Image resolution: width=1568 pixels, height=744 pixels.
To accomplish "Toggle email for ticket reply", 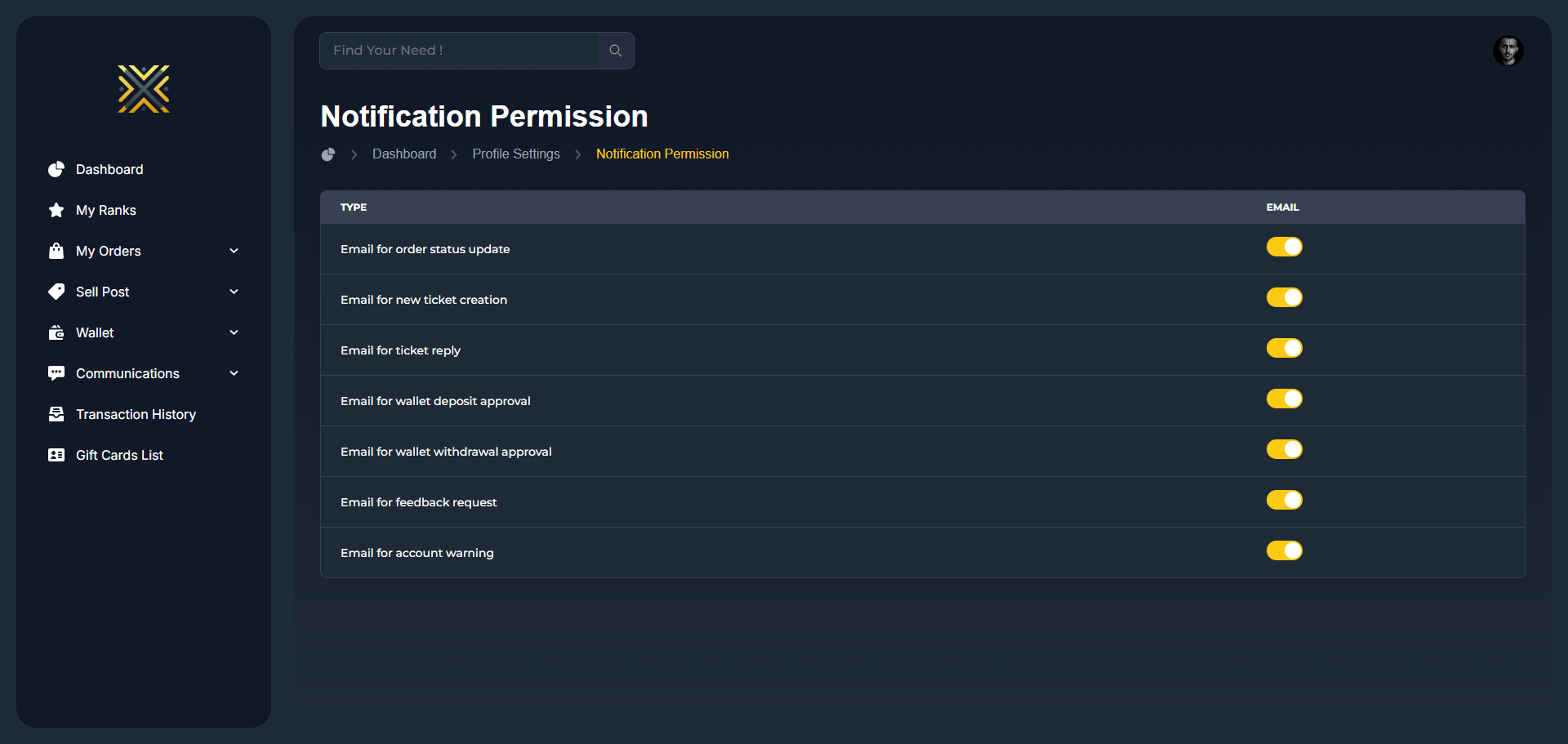I will pos(1284,348).
